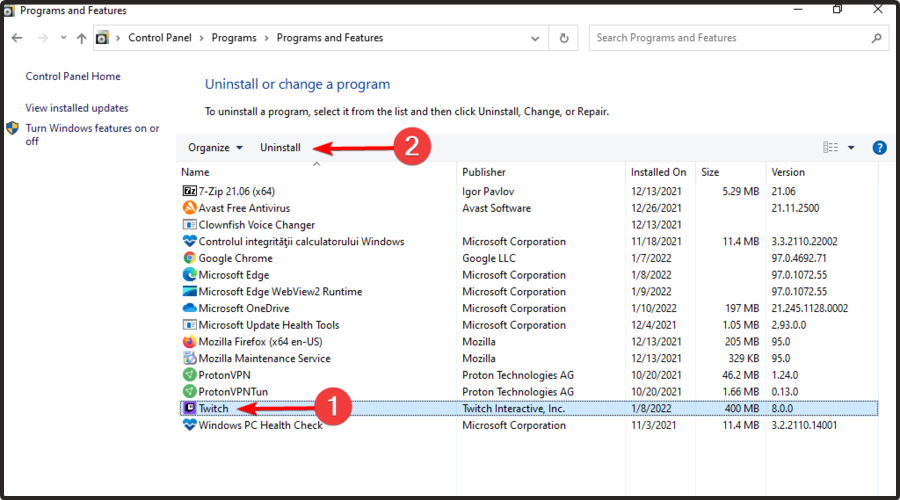The image size is (900, 500).
Task: Click the Google Chrome icon
Action: click(x=189, y=258)
